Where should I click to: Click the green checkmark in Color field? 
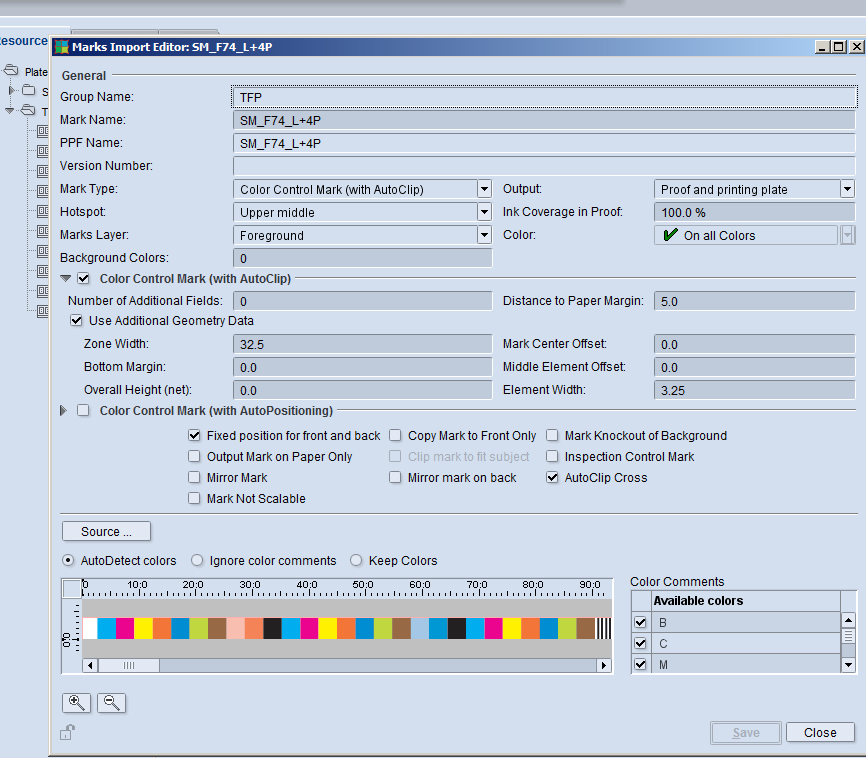pyautogui.click(x=669, y=236)
